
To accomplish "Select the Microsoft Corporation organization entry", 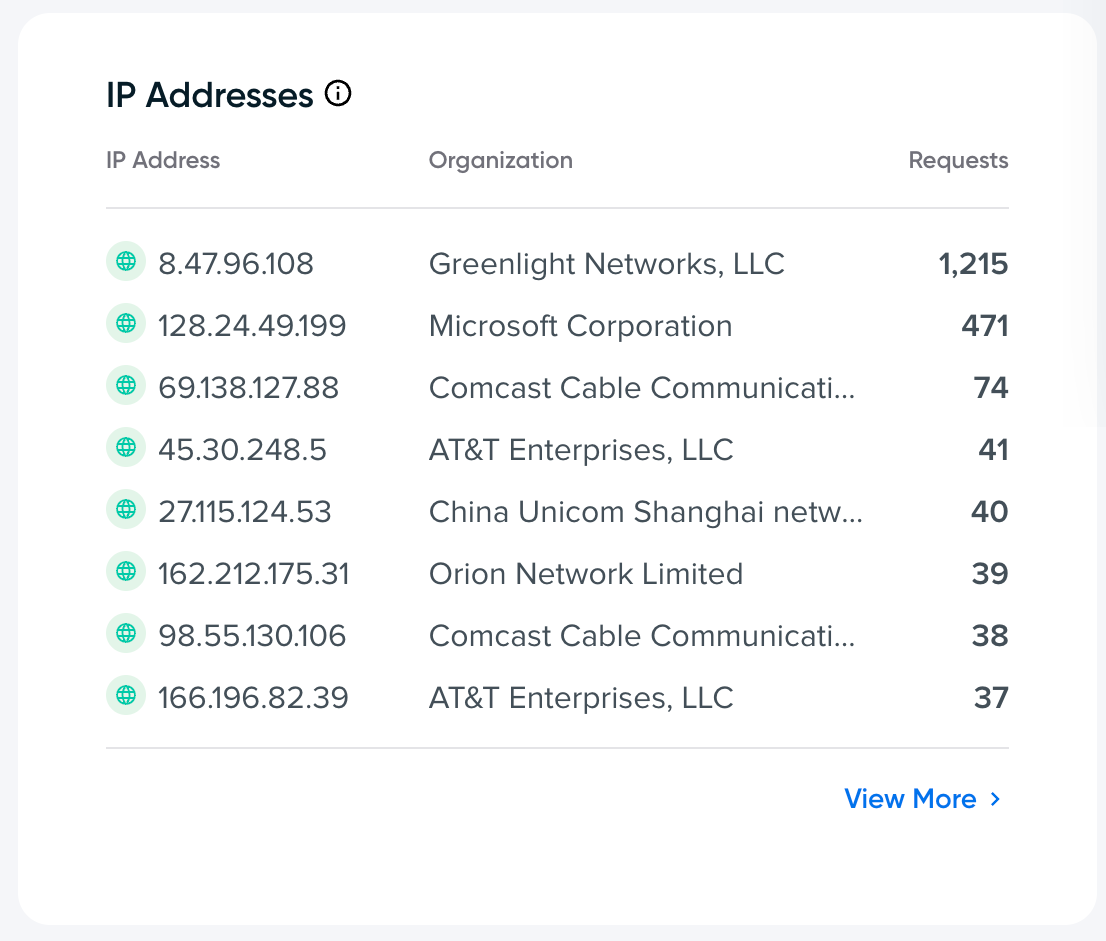I will (580, 326).
